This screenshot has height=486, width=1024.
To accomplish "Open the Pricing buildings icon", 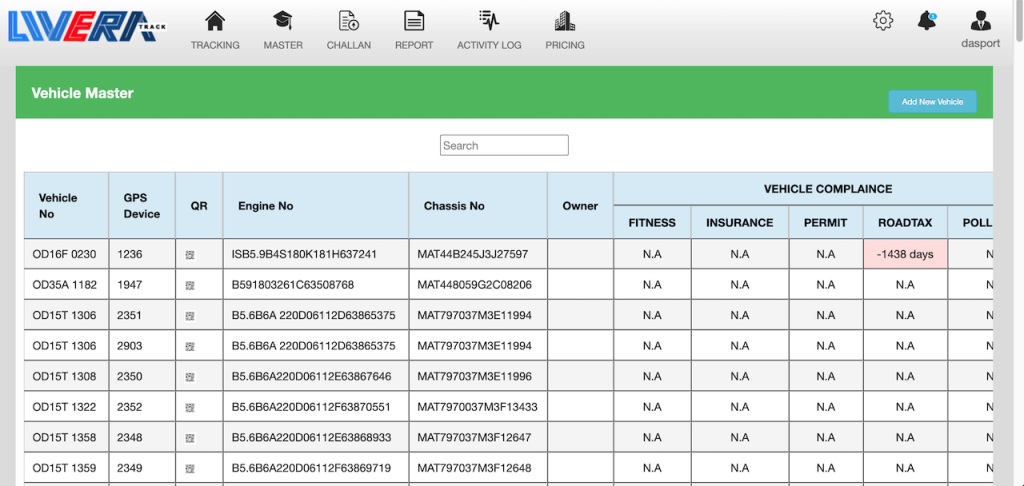I will pos(565,21).
